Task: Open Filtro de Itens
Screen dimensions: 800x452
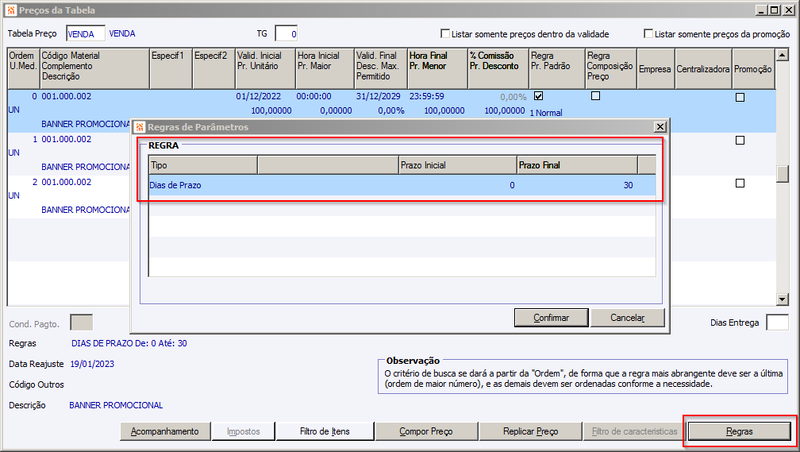Action: 325,431
